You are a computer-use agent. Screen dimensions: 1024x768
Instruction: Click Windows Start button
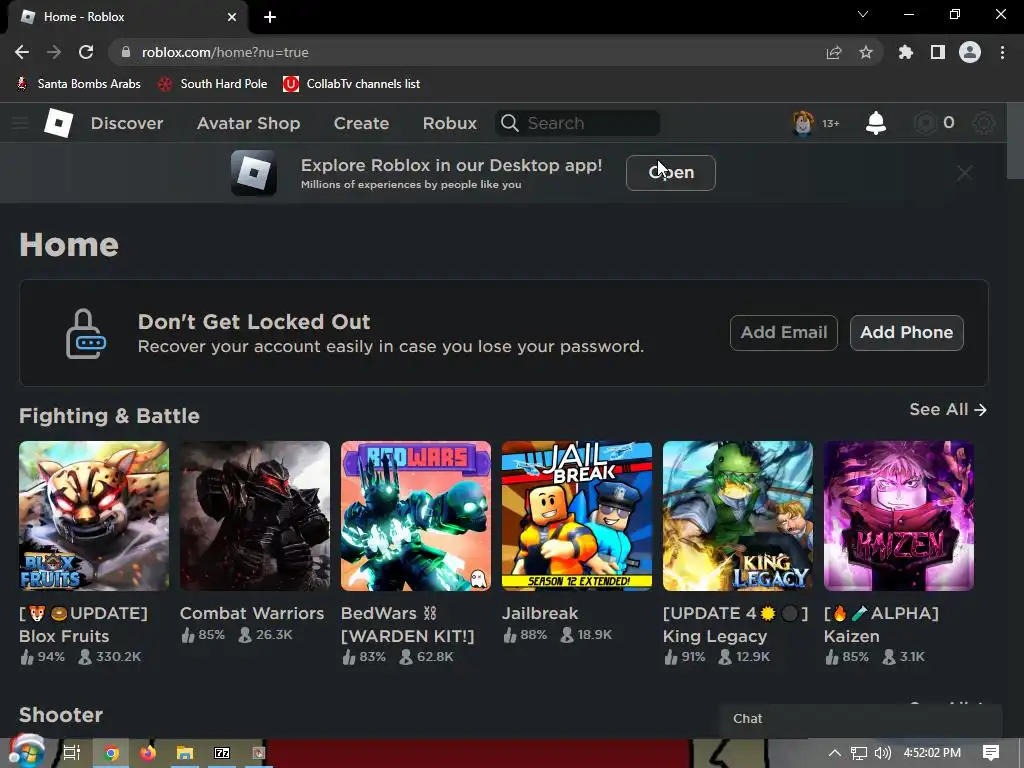pyautogui.click(x=26, y=752)
